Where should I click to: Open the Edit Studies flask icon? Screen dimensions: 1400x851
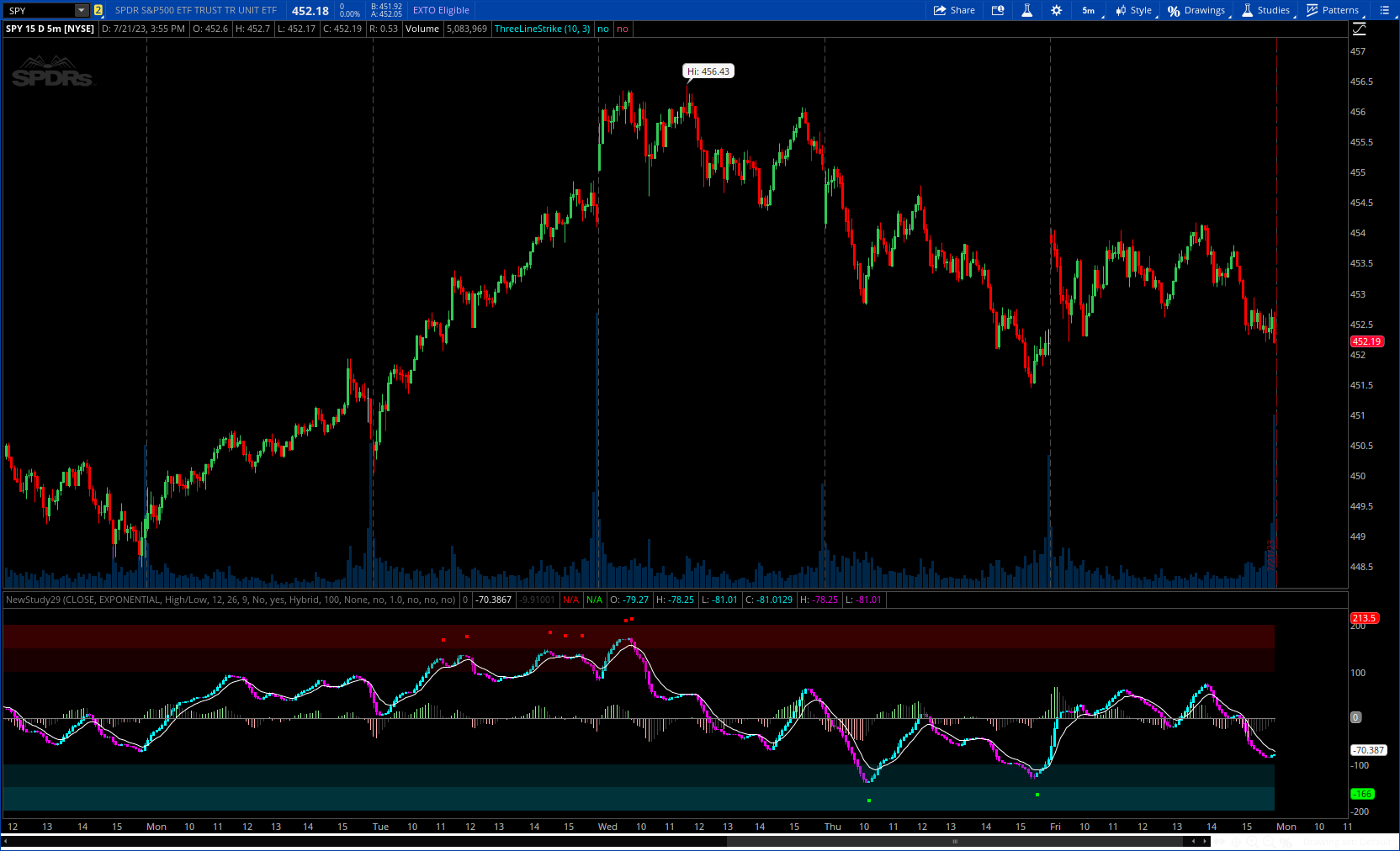click(1027, 10)
